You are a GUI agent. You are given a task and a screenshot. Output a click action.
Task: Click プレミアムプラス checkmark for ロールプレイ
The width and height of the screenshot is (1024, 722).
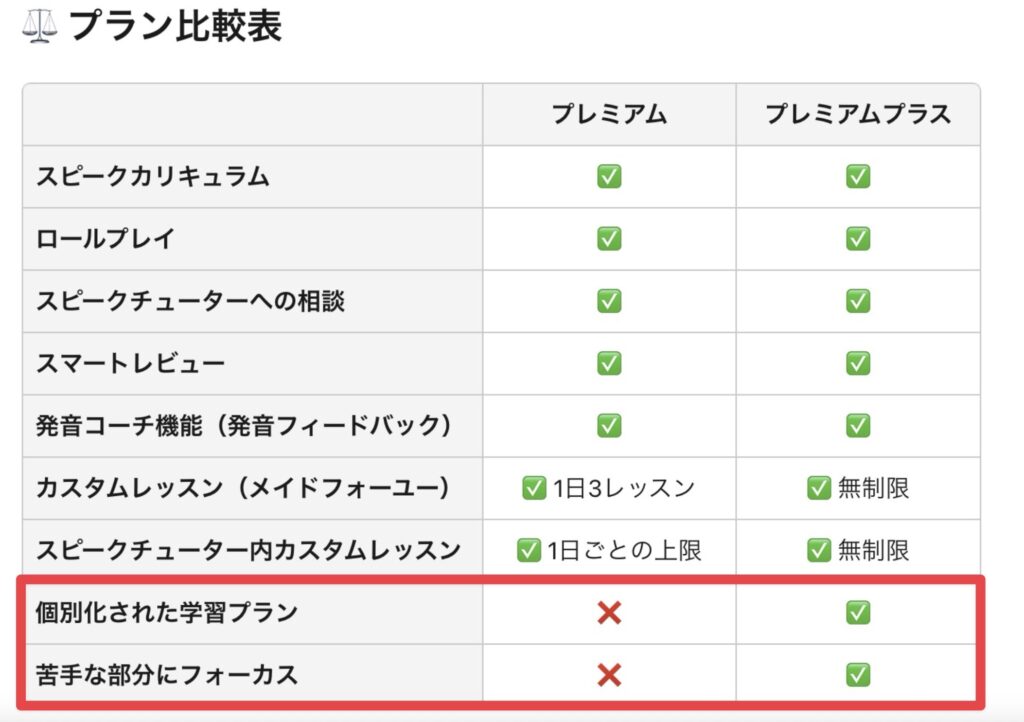pyautogui.click(x=858, y=239)
